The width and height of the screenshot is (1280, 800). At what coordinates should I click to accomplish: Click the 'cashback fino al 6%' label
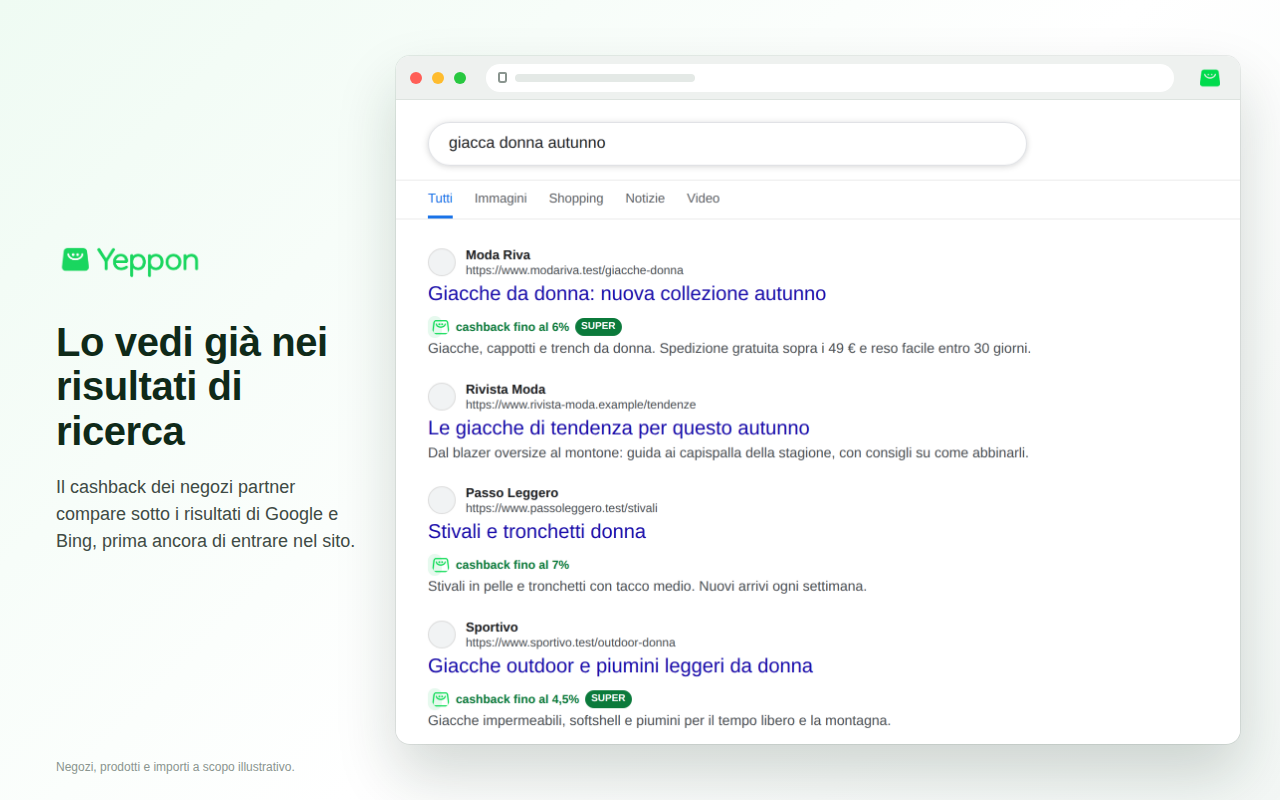(x=512, y=327)
